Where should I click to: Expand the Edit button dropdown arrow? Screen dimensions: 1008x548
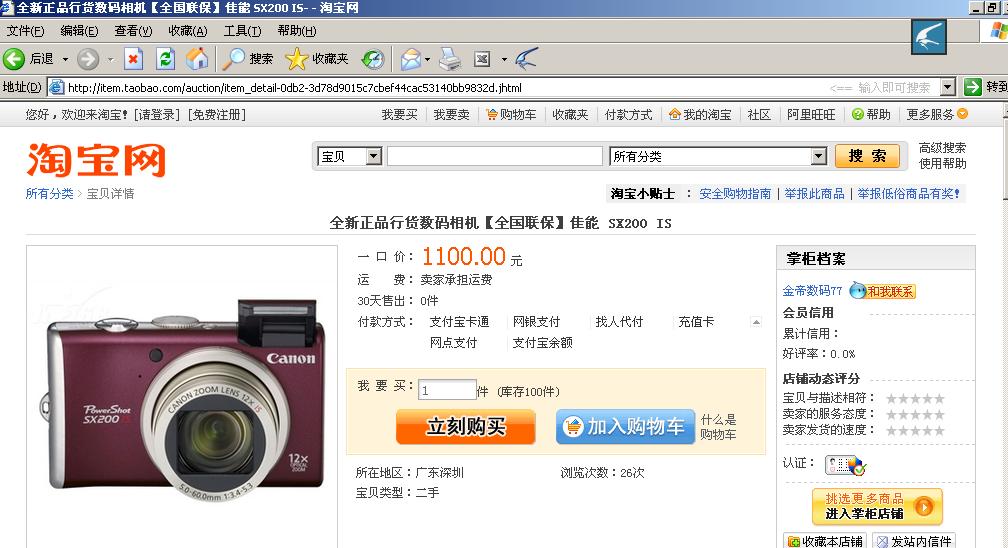pos(504,59)
